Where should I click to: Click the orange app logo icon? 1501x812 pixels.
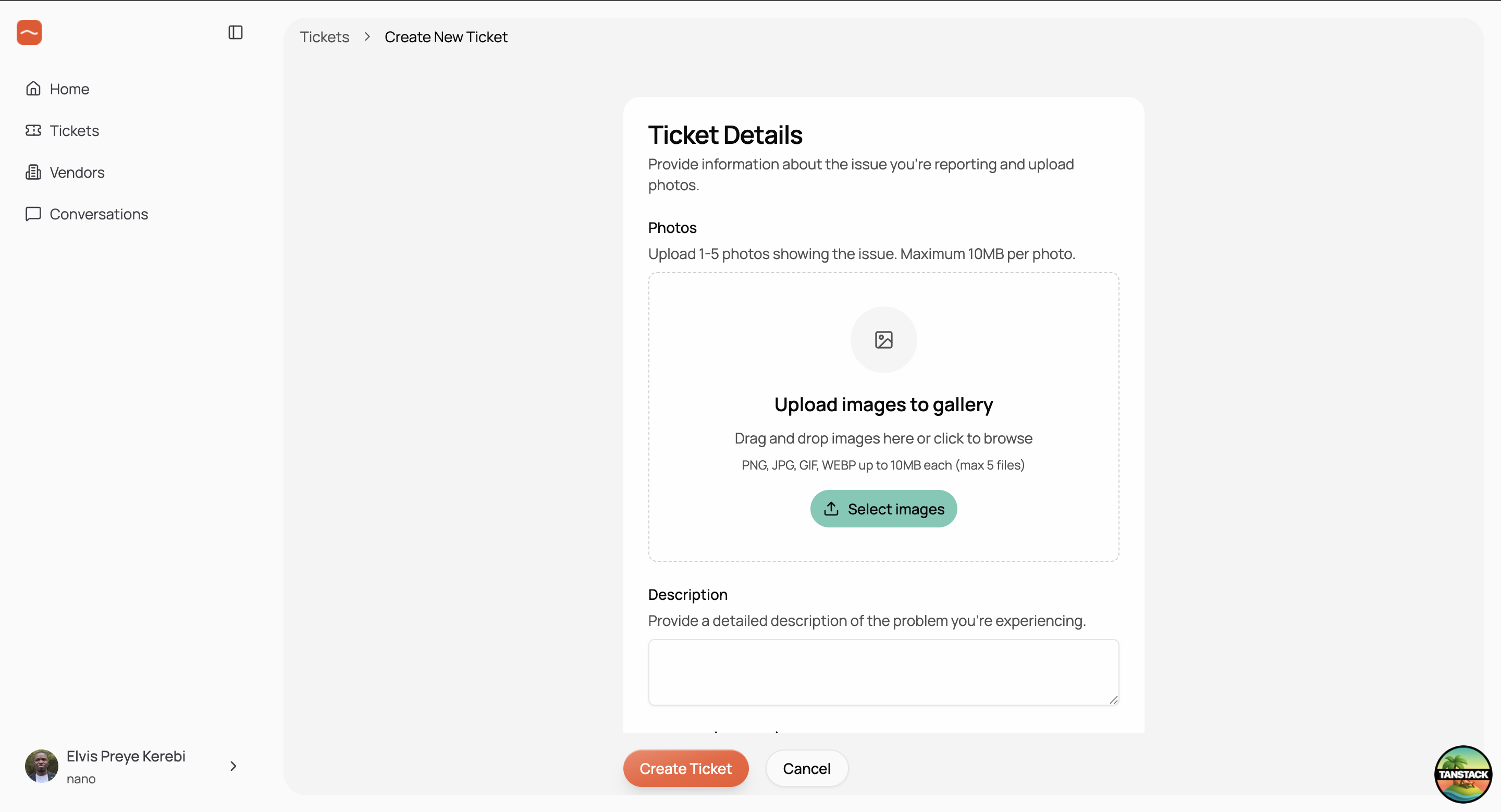29,33
